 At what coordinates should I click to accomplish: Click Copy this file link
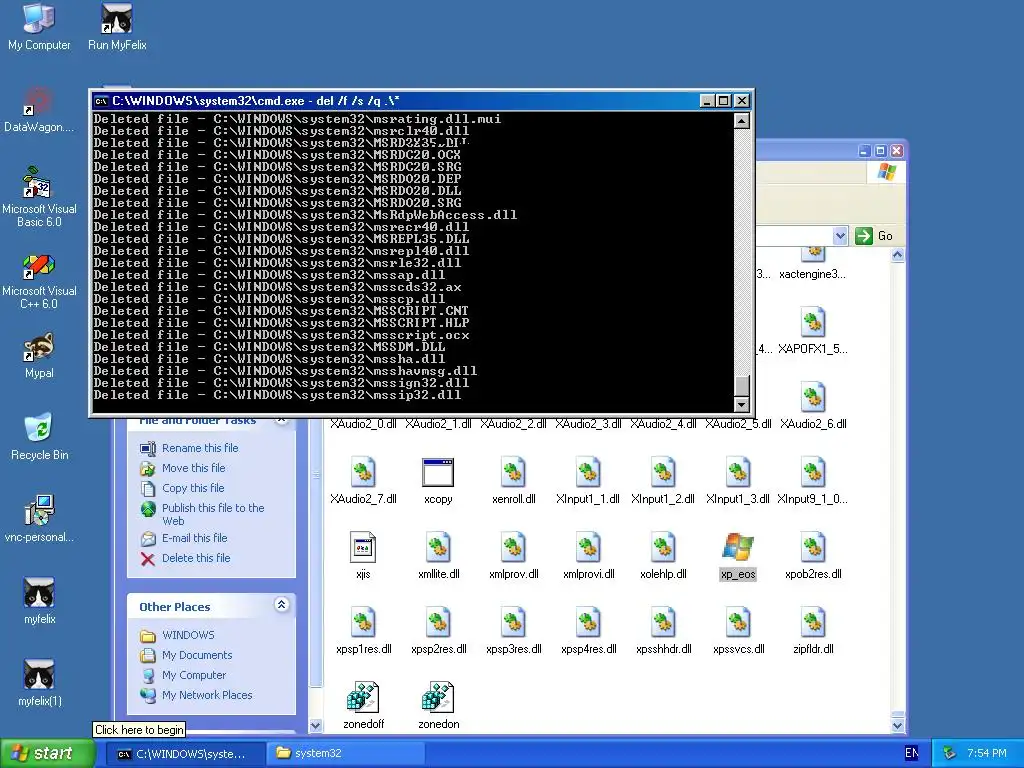point(193,488)
